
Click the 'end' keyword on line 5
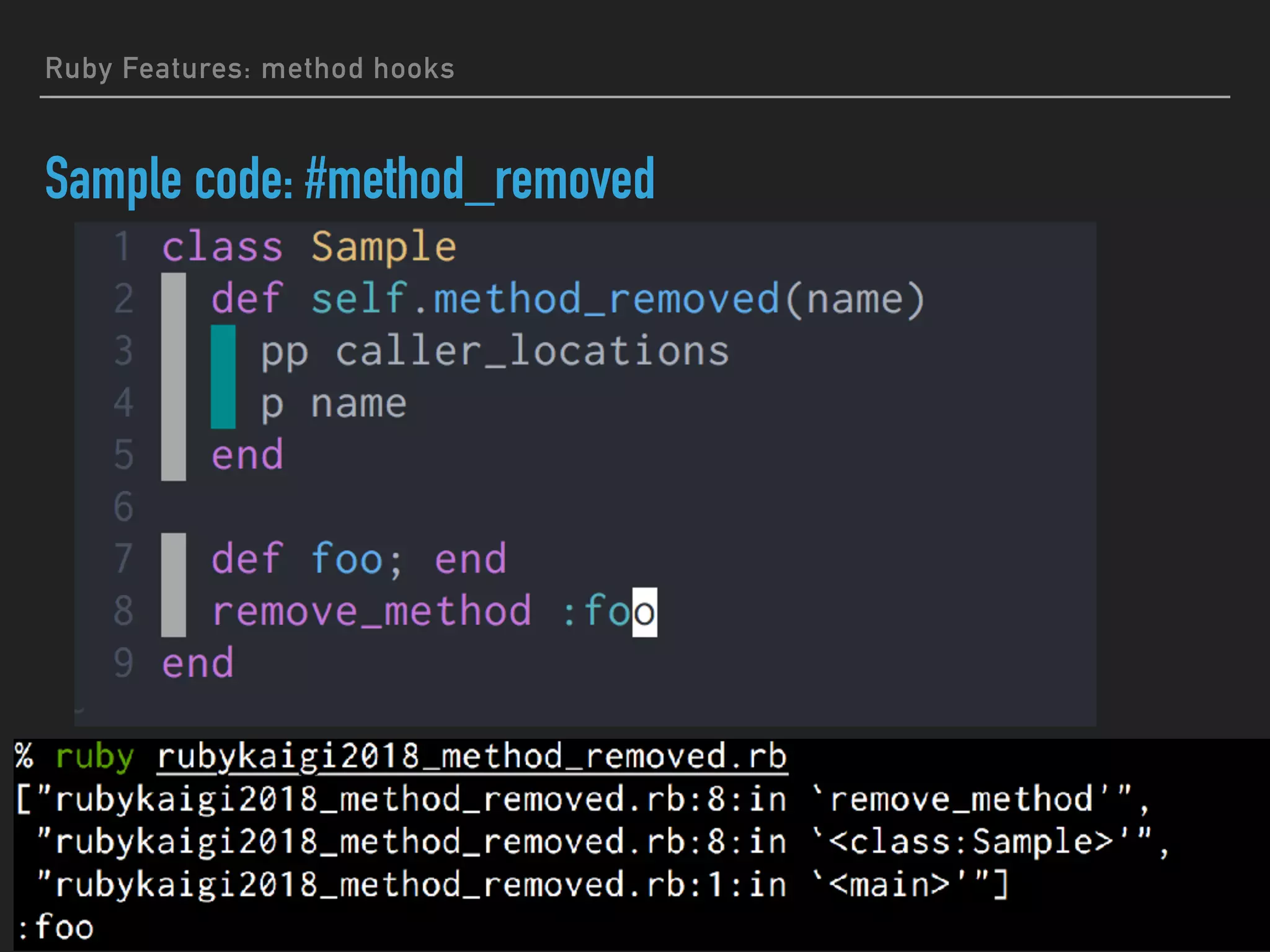click(x=247, y=455)
